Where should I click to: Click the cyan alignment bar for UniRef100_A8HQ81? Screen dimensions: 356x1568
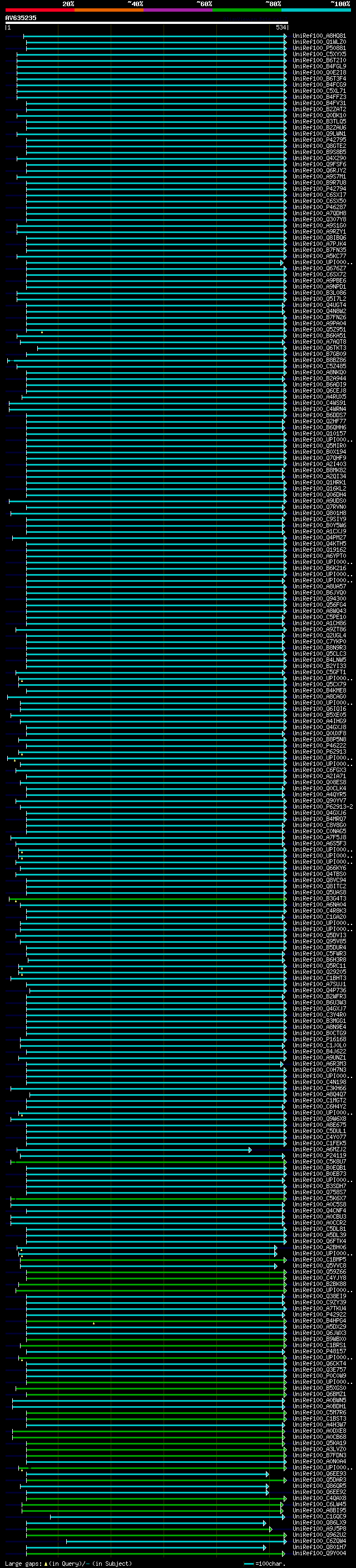tap(155, 36)
